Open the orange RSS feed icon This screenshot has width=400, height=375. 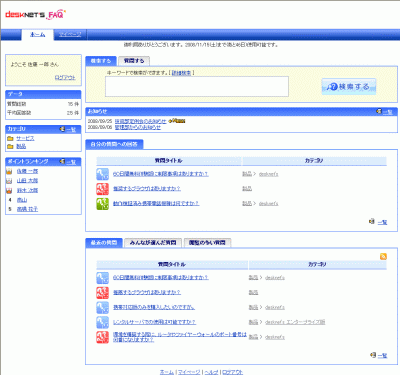pyautogui.click(x=383, y=256)
